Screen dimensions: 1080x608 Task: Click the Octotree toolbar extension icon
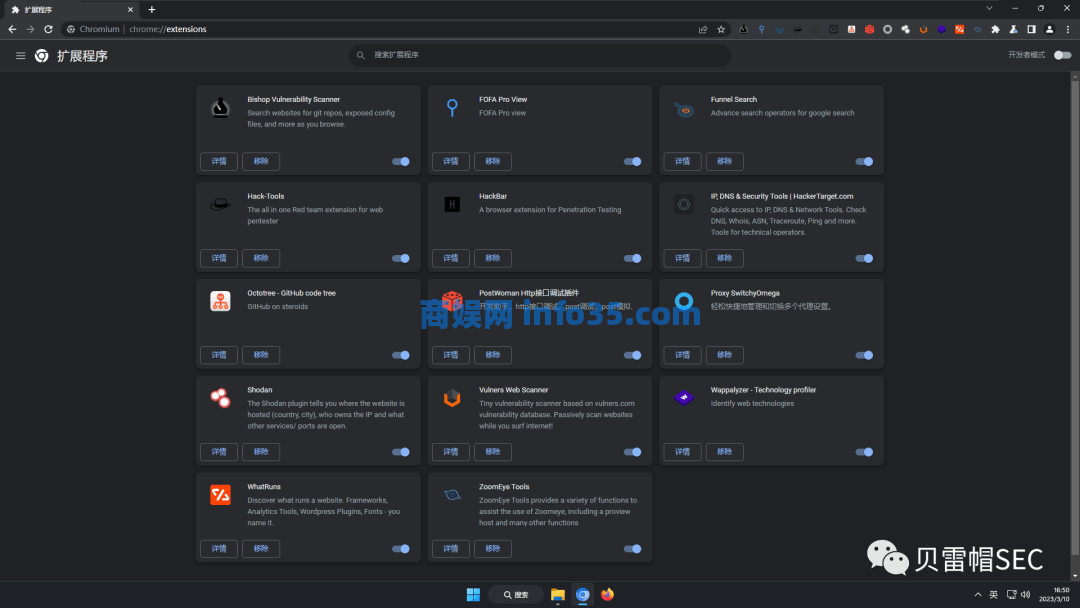pyautogui.click(x=851, y=30)
